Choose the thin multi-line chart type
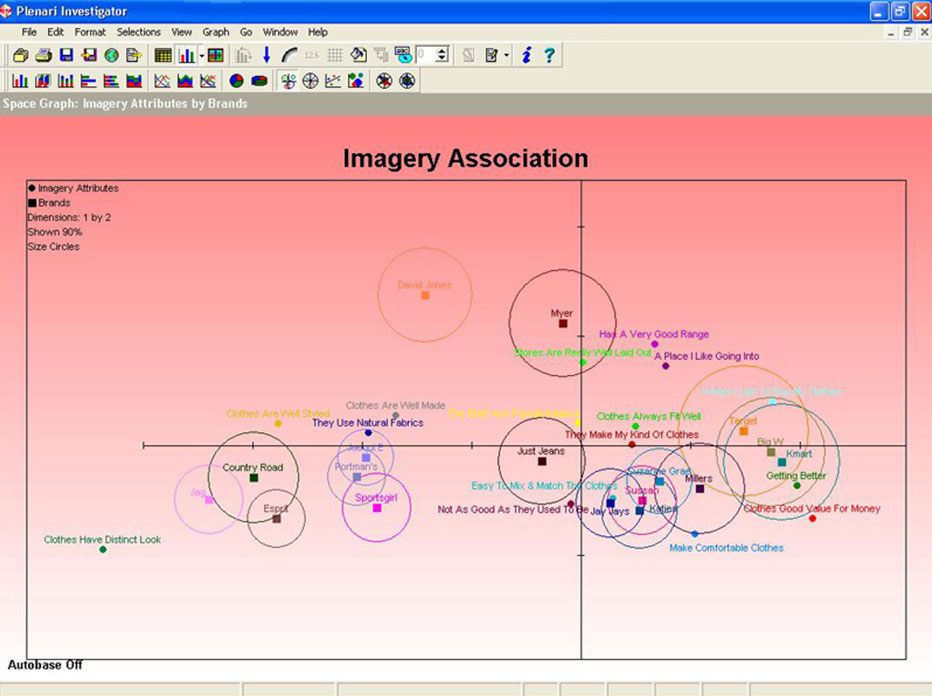Screen dimensions: 932x696 (x=162, y=81)
